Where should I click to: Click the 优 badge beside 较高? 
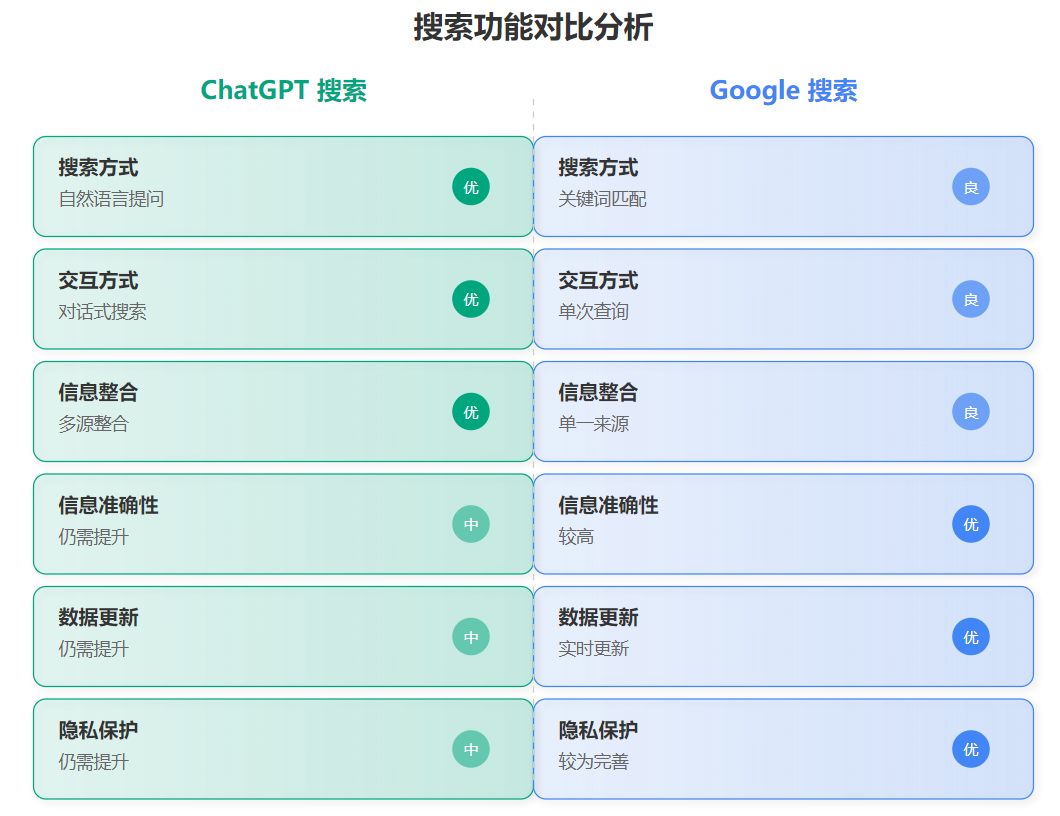pos(971,524)
